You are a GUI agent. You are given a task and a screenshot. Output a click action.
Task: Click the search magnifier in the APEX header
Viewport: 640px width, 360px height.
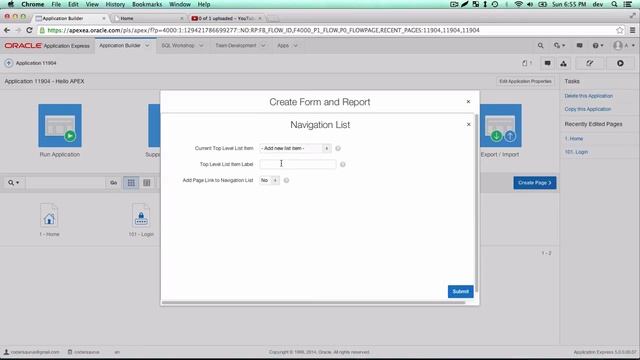[x=540, y=46]
